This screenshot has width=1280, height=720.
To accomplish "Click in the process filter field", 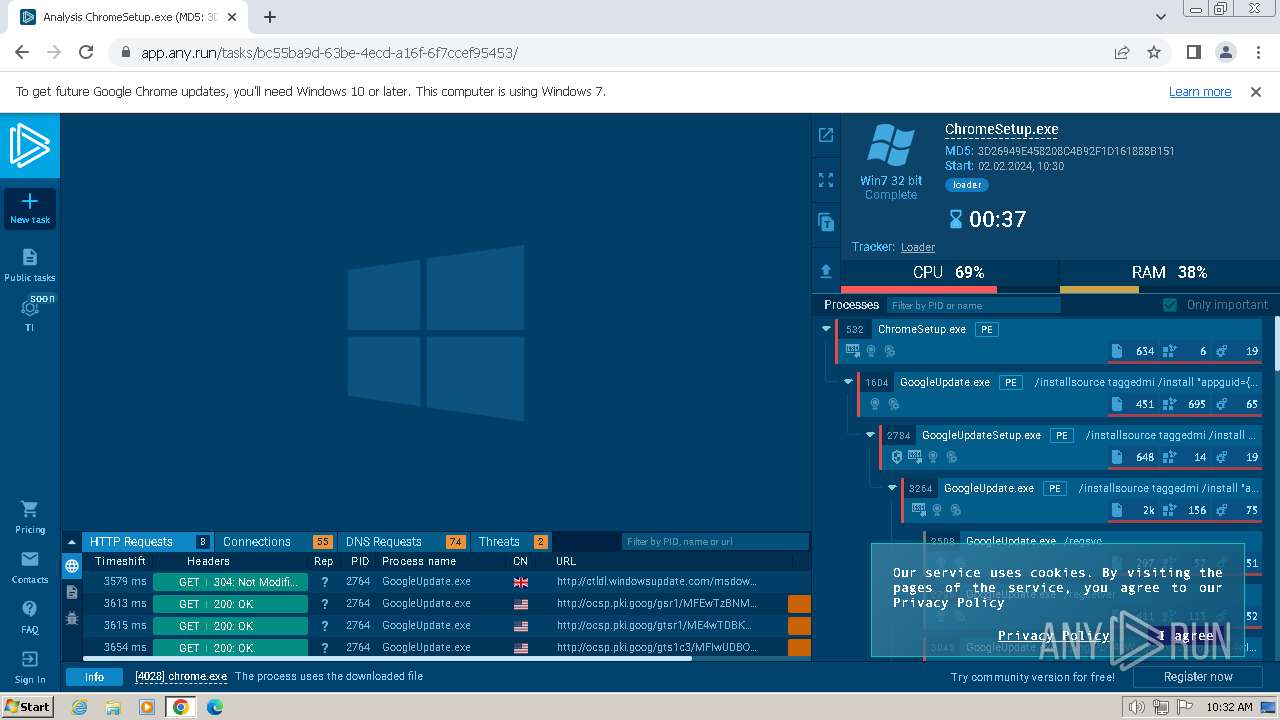I will coord(973,305).
